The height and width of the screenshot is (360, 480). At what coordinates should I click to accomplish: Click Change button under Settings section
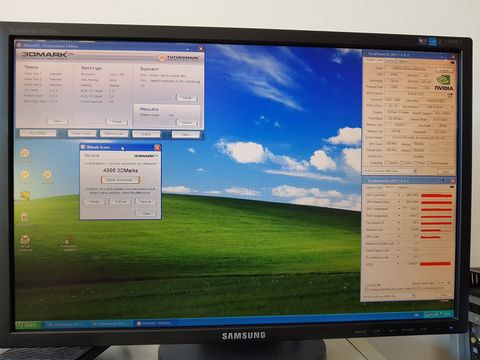(117, 122)
